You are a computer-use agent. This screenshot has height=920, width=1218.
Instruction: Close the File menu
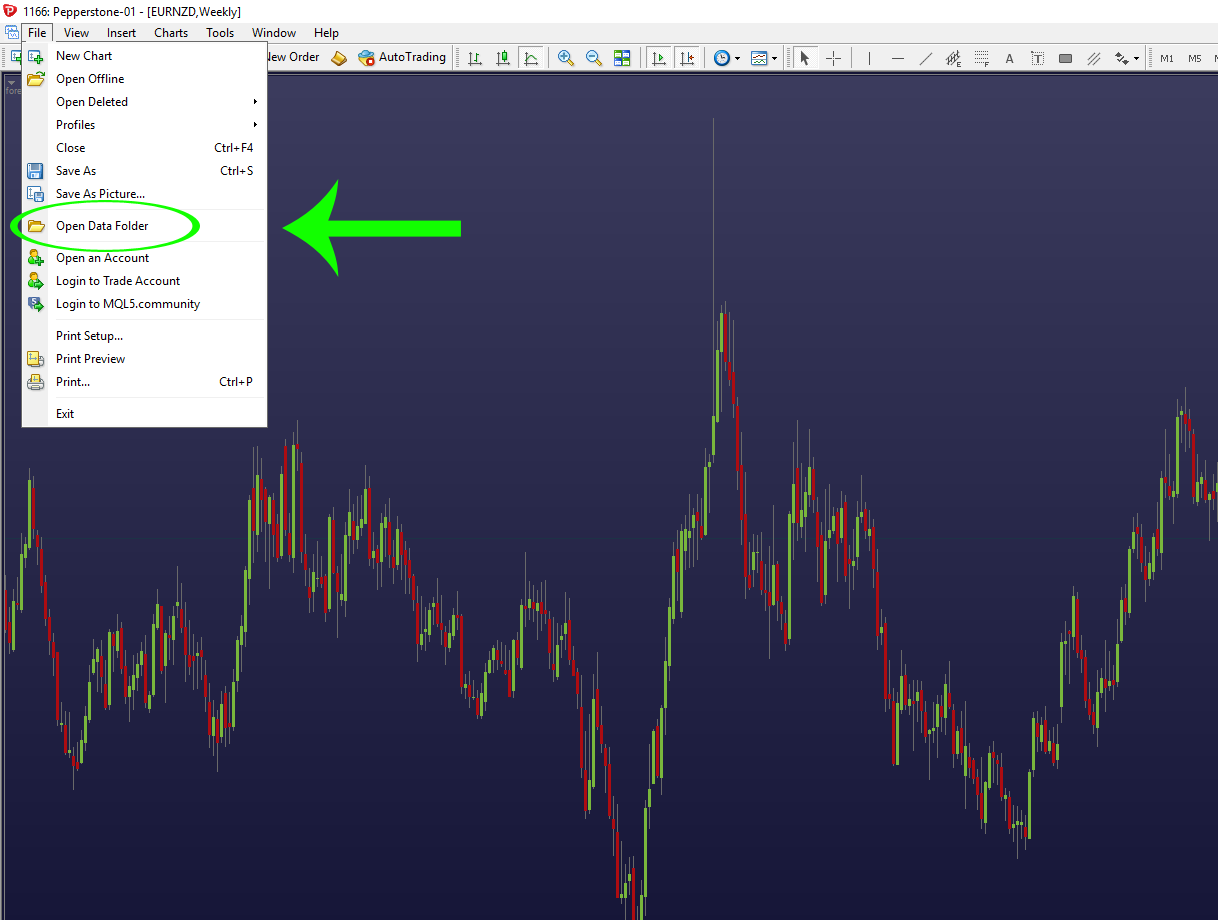(x=37, y=33)
